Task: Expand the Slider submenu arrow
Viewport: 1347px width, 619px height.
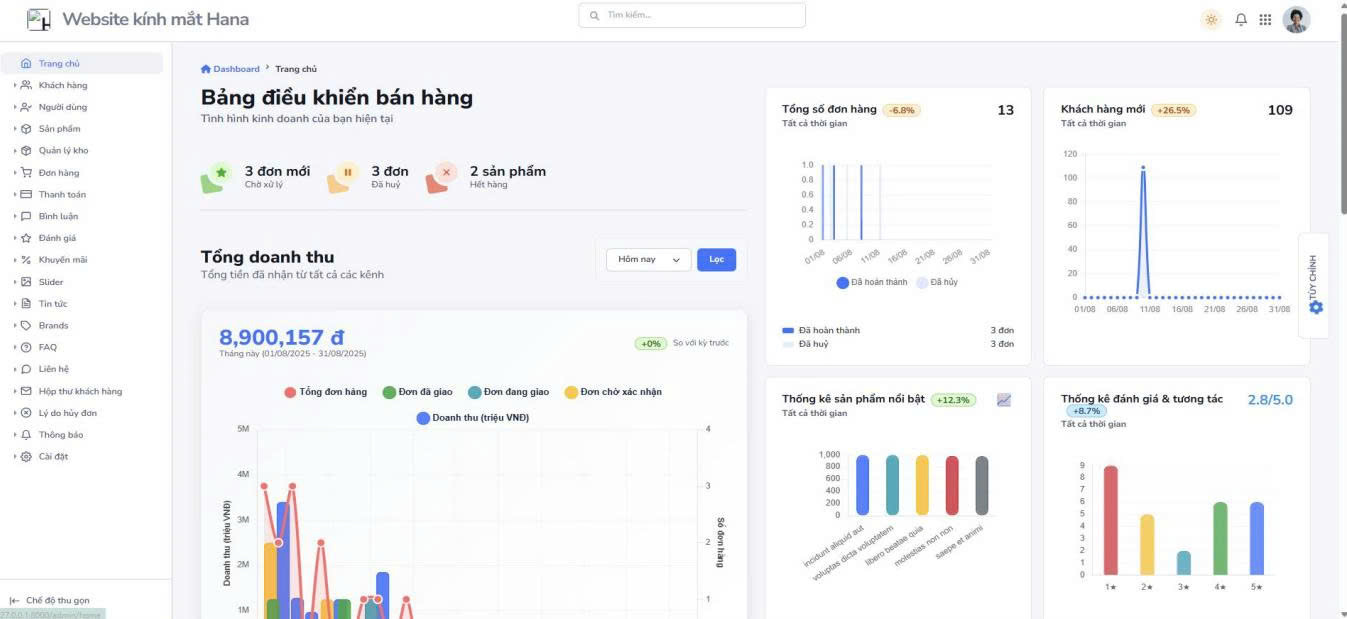Action: (x=15, y=282)
